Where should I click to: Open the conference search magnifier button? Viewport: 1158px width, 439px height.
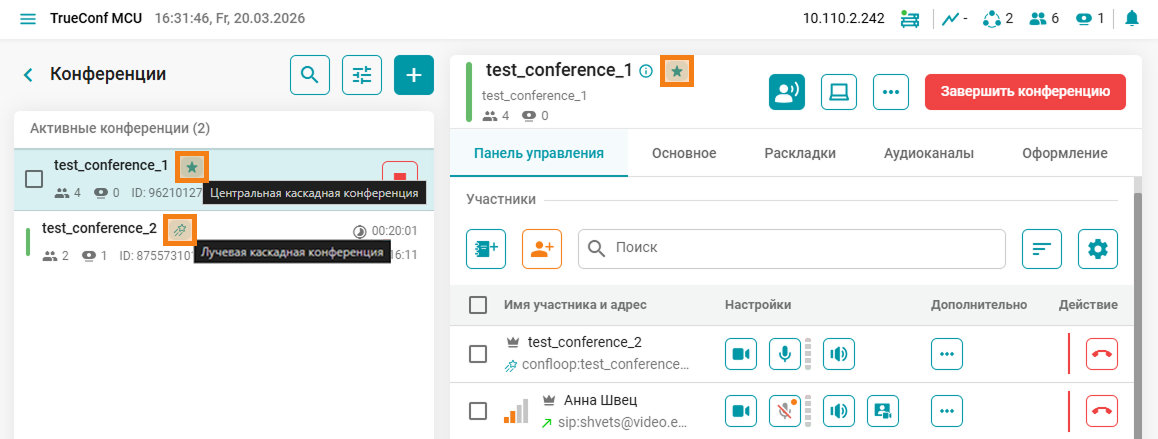(x=310, y=74)
